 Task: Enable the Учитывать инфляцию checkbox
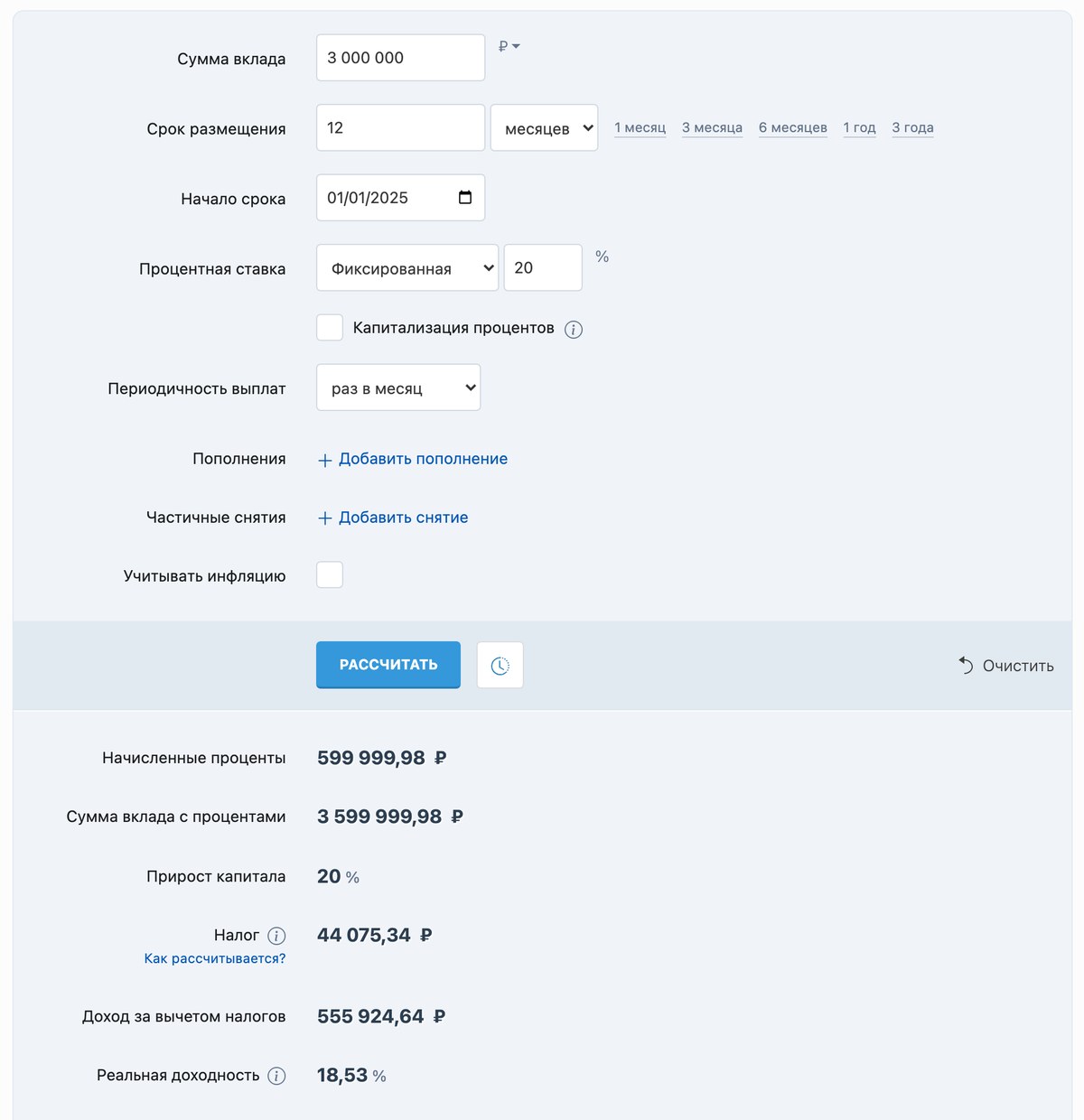[330, 574]
